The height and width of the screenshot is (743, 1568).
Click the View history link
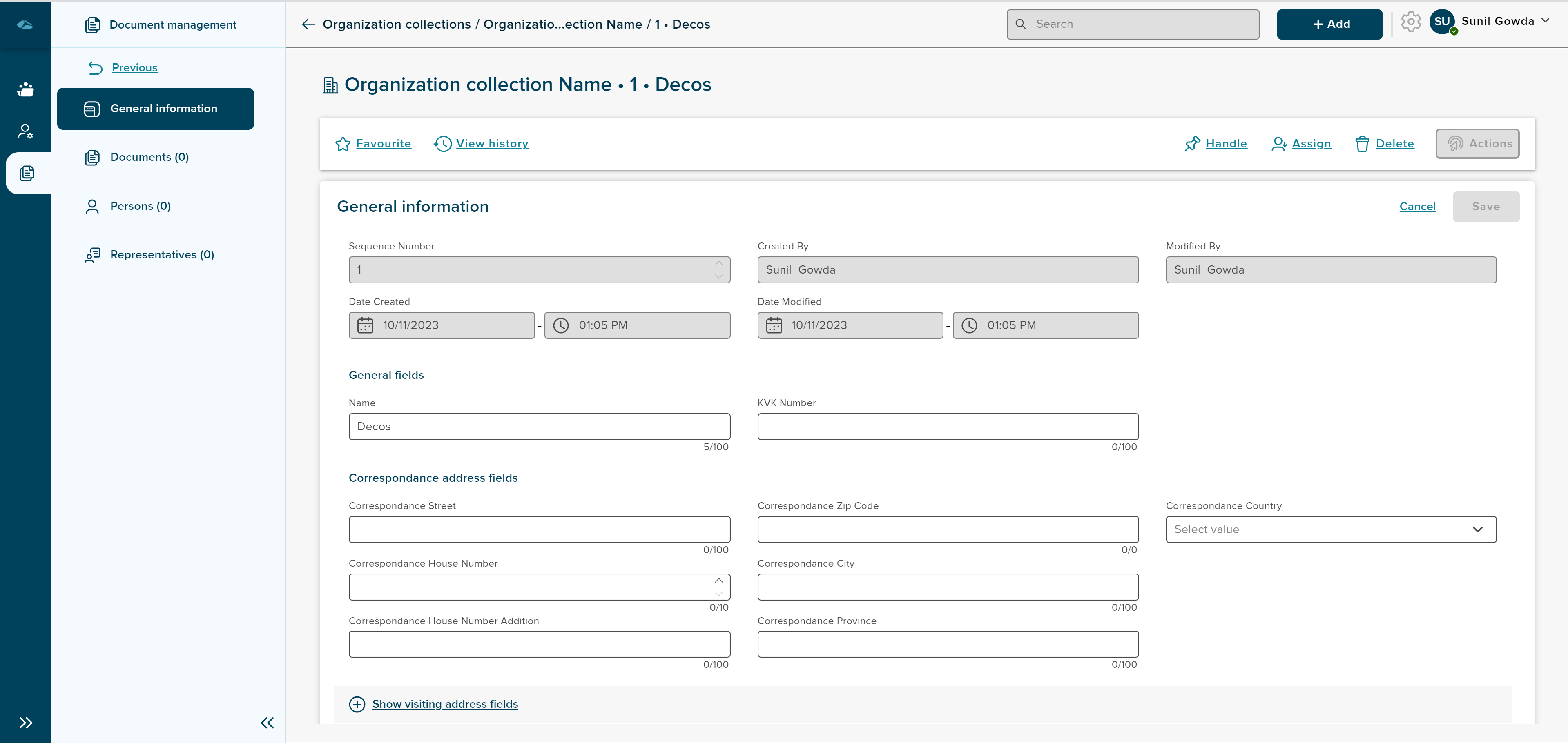(492, 144)
